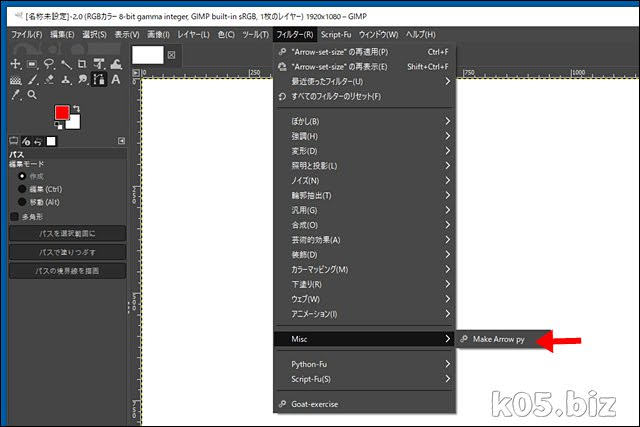Select the 移動 (Alt) edit mode radio button
Image resolution: width=640 pixels, height=427 pixels.
(x=22, y=202)
